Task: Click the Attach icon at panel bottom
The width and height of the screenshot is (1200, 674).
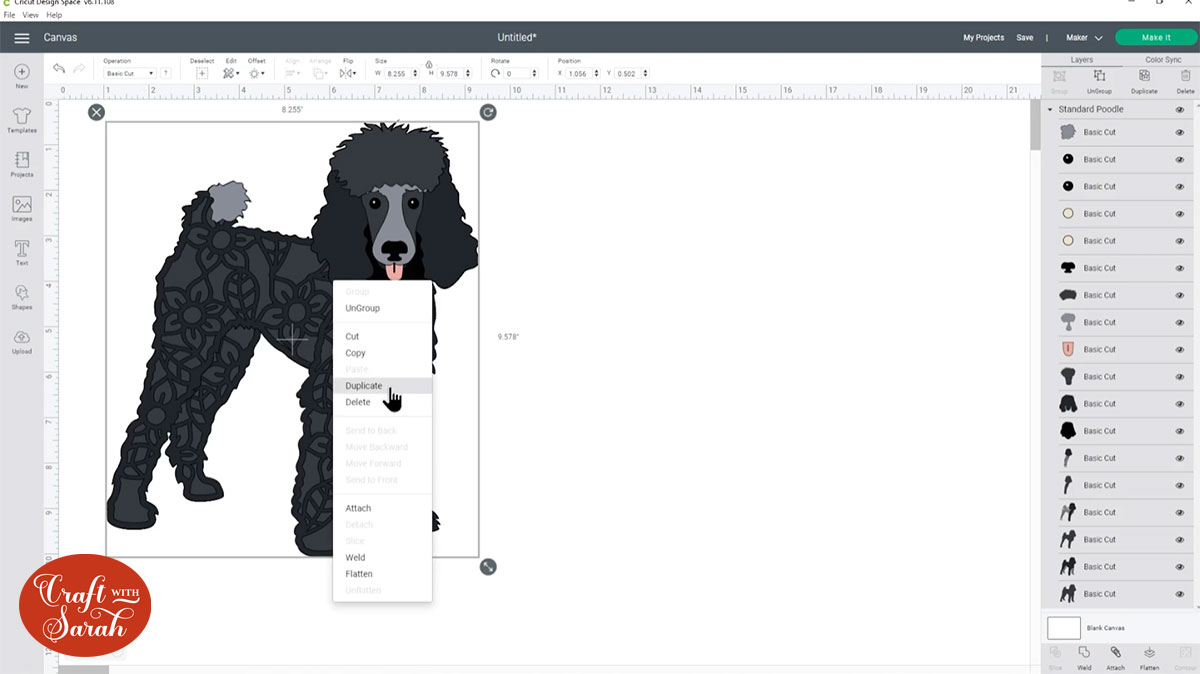Action: tap(1115, 655)
